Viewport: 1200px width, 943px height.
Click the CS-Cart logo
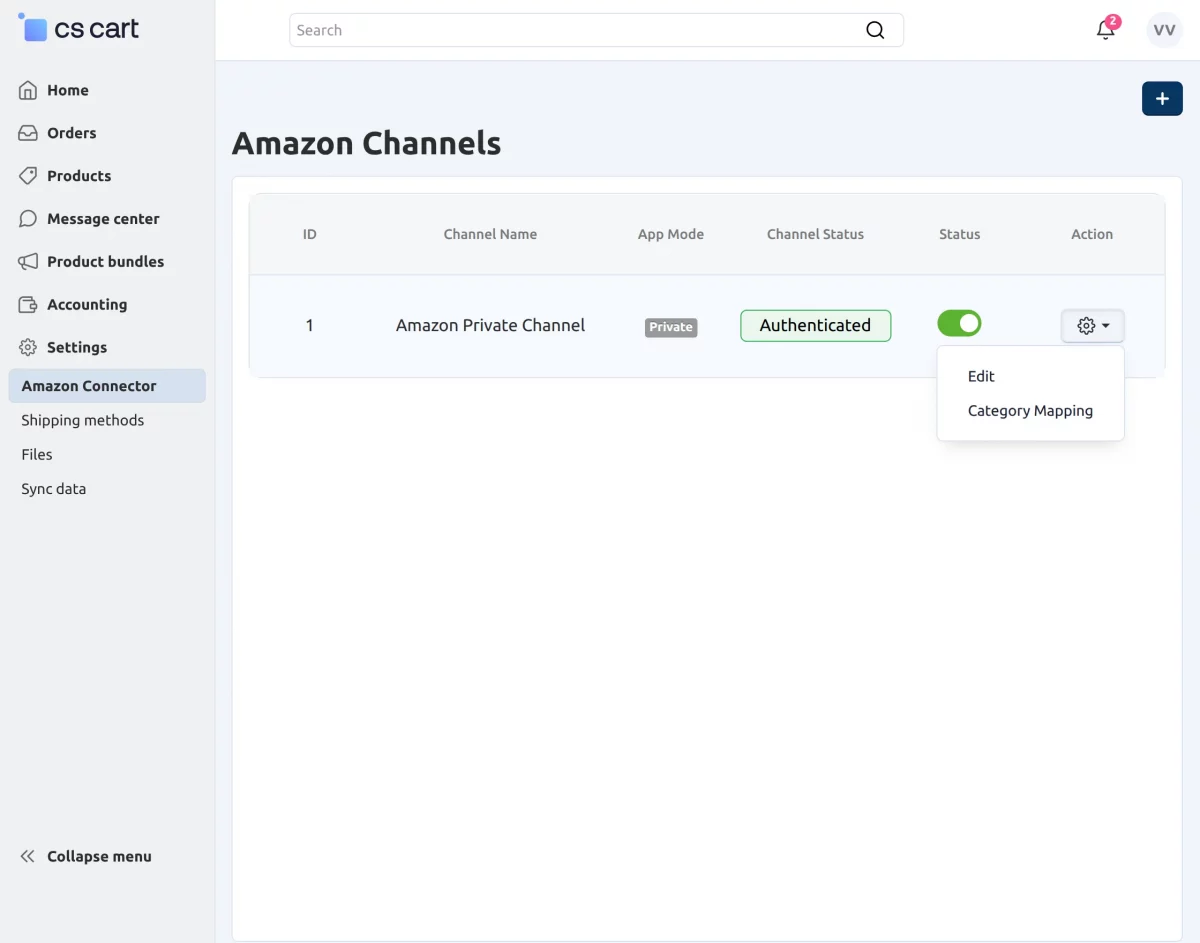click(x=79, y=28)
